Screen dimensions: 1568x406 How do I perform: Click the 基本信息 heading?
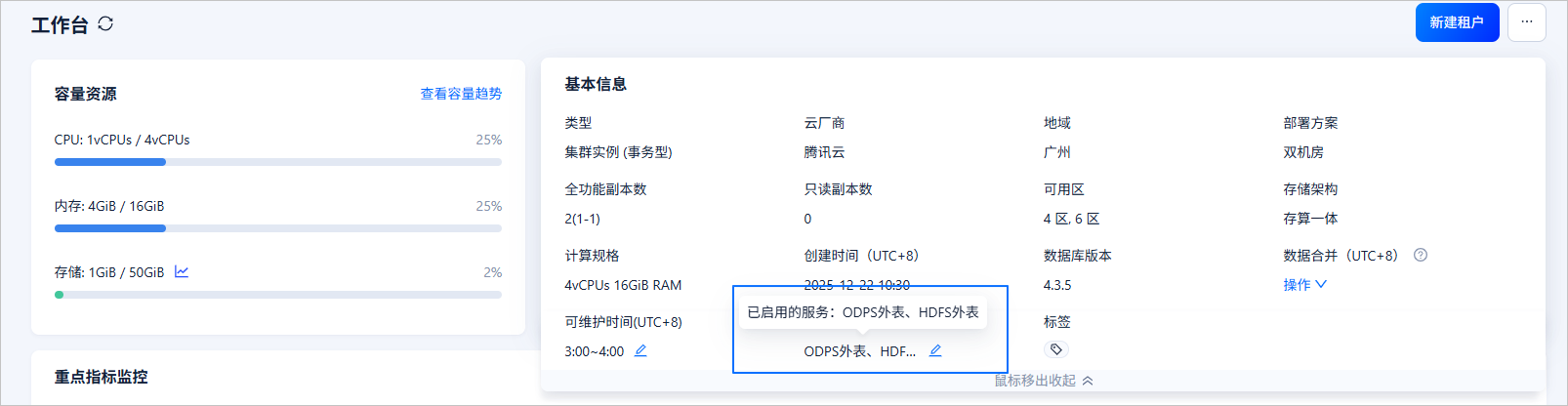[596, 84]
